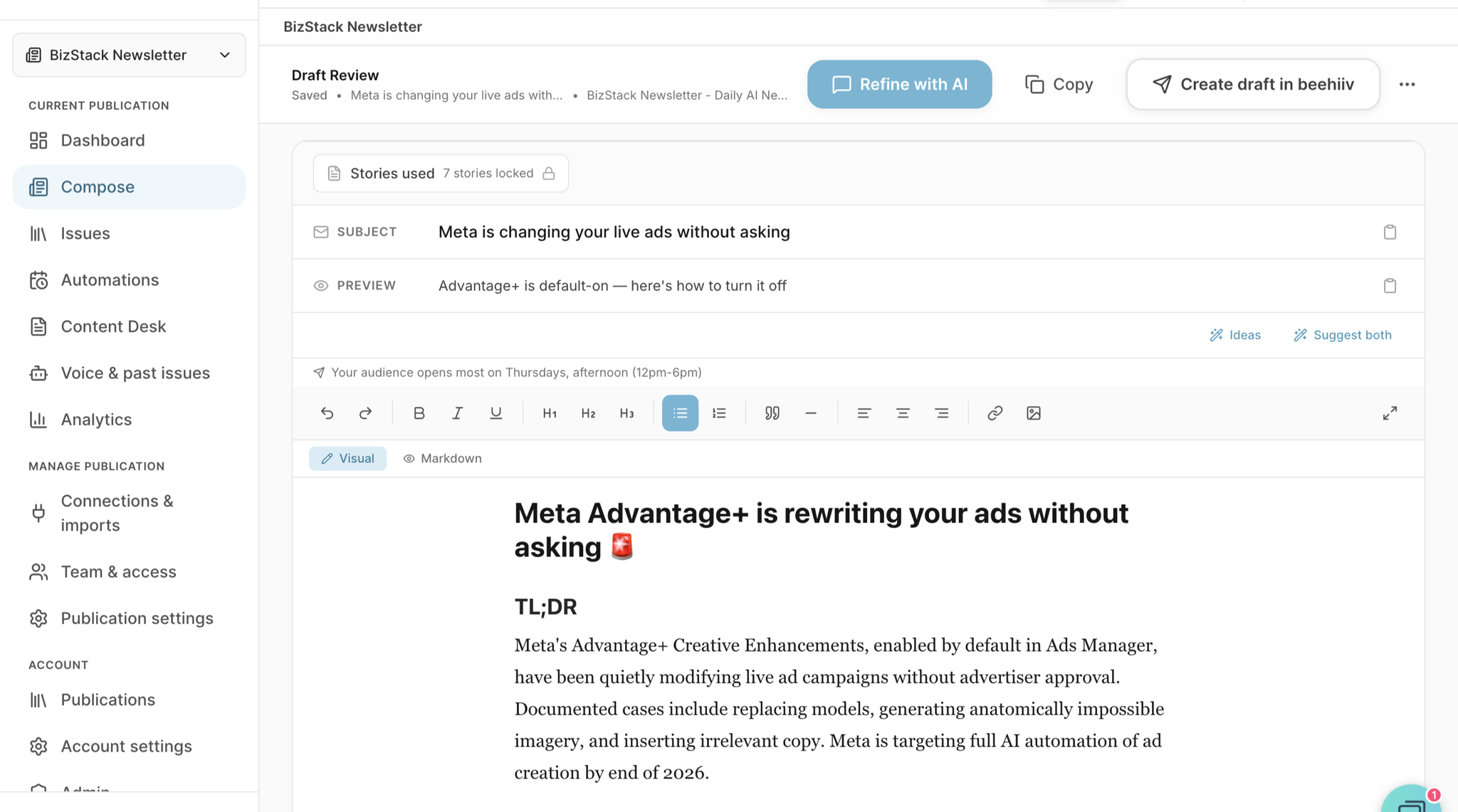1458x812 pixels.
Task: Redo the last edit in the editor toolbar
Action: (365, 413)
